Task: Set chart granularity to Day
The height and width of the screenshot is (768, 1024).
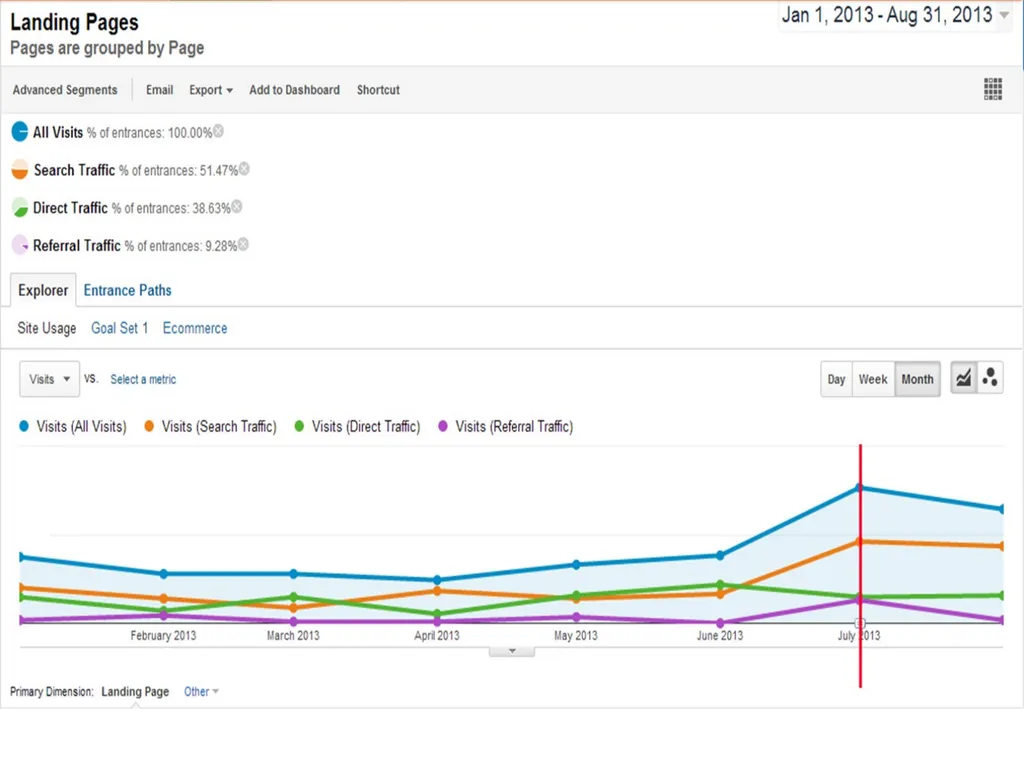Action: pos(836,379)
